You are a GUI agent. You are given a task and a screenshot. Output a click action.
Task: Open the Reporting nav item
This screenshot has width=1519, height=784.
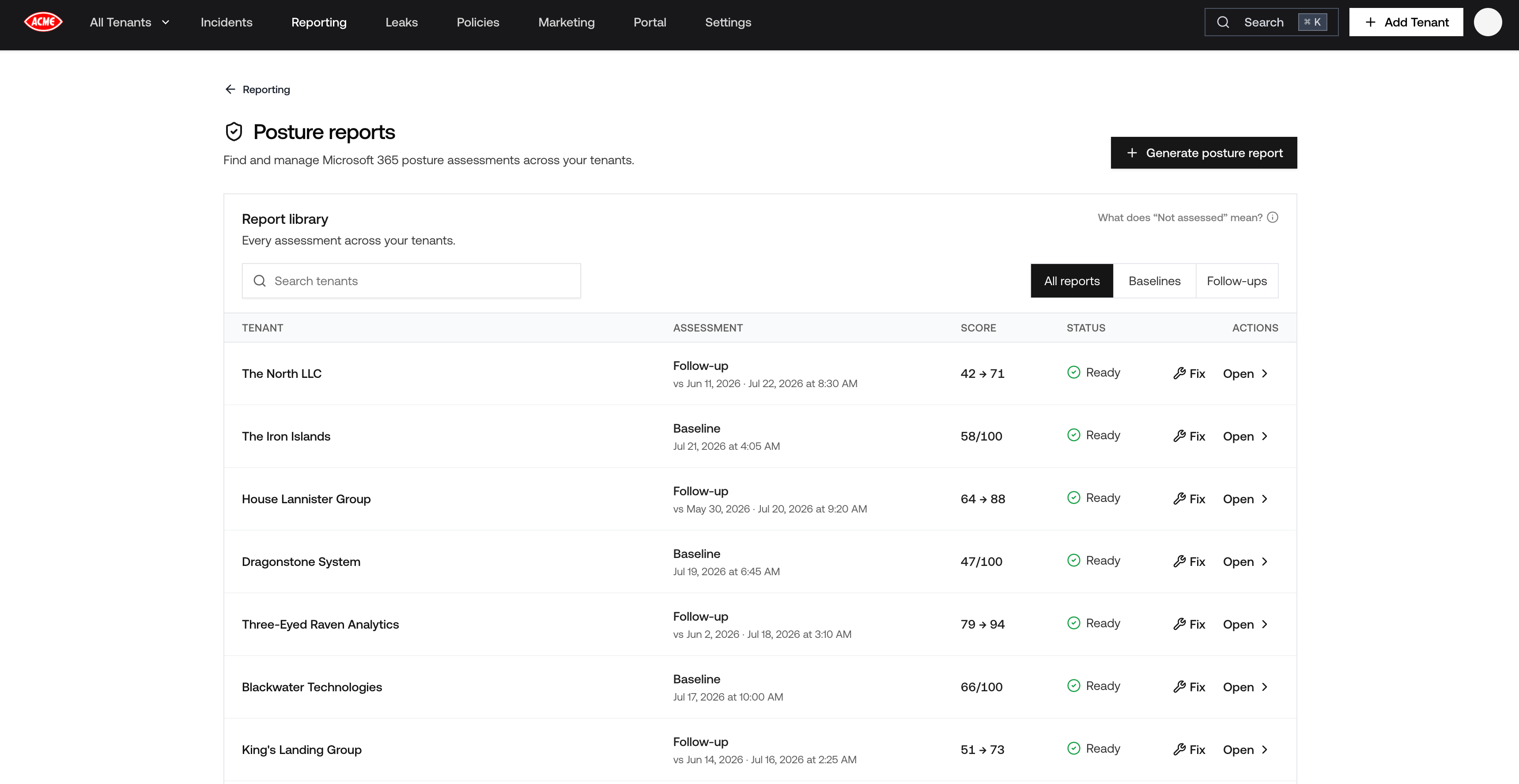[319, 22]
